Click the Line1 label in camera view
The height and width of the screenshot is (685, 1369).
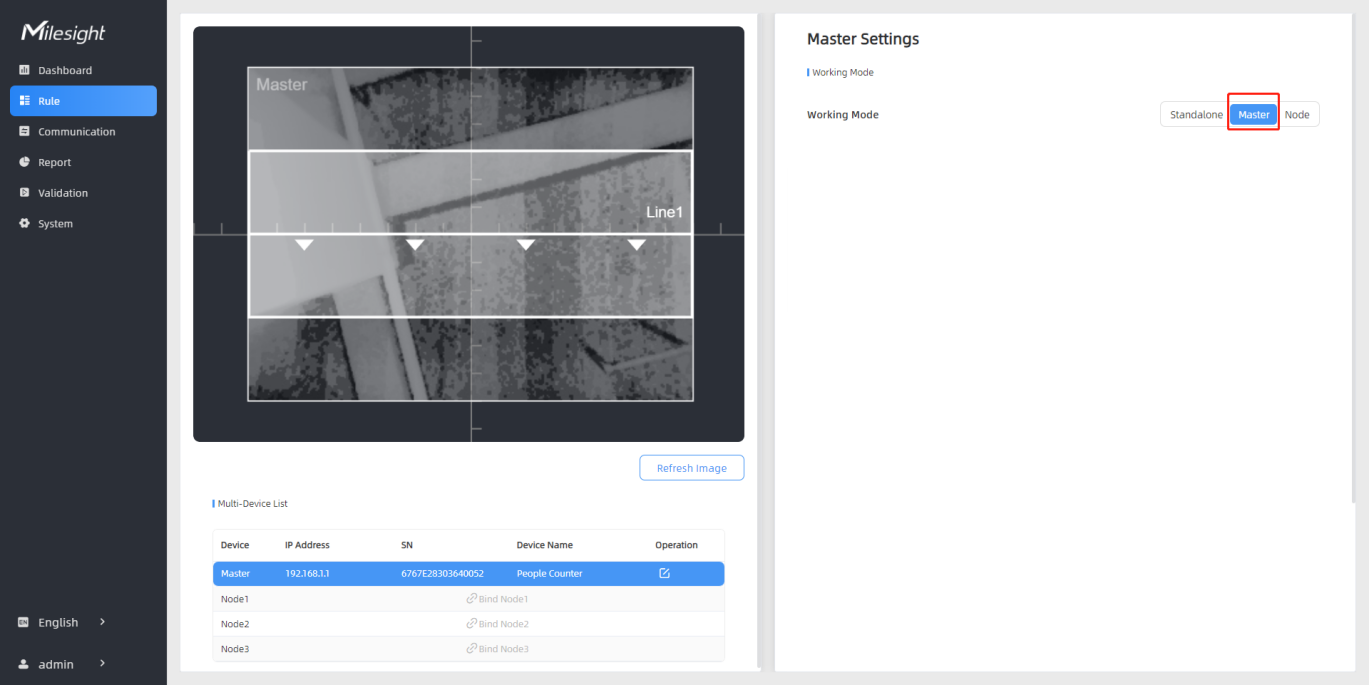[664, 212]
